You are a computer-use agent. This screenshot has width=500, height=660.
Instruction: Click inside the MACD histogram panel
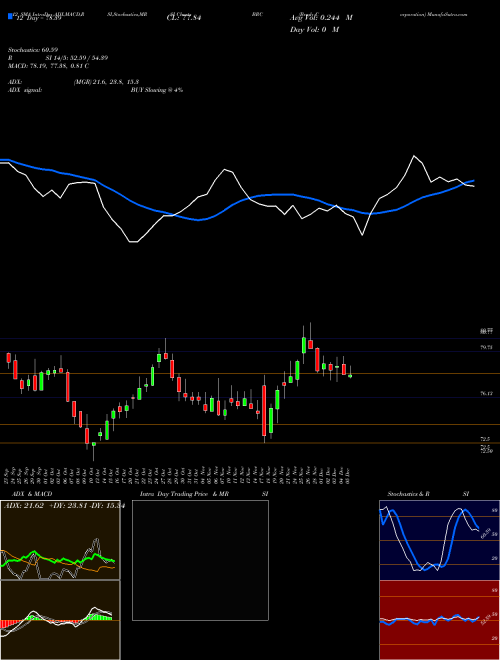[60, 620]
